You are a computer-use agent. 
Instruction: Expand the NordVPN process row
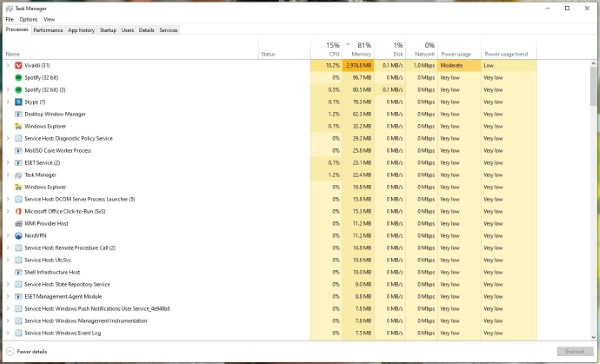click(8, 236)
